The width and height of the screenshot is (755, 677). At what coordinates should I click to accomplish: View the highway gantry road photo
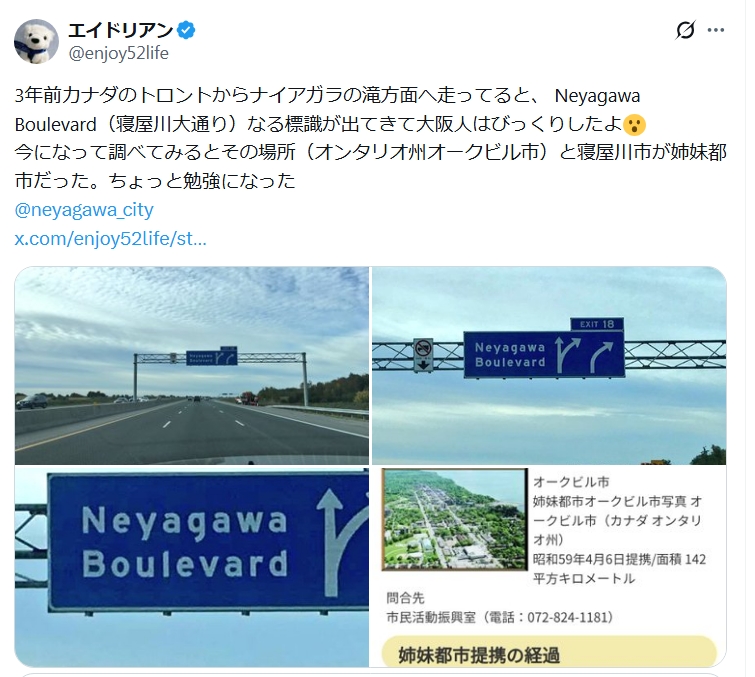coord(192,365)
